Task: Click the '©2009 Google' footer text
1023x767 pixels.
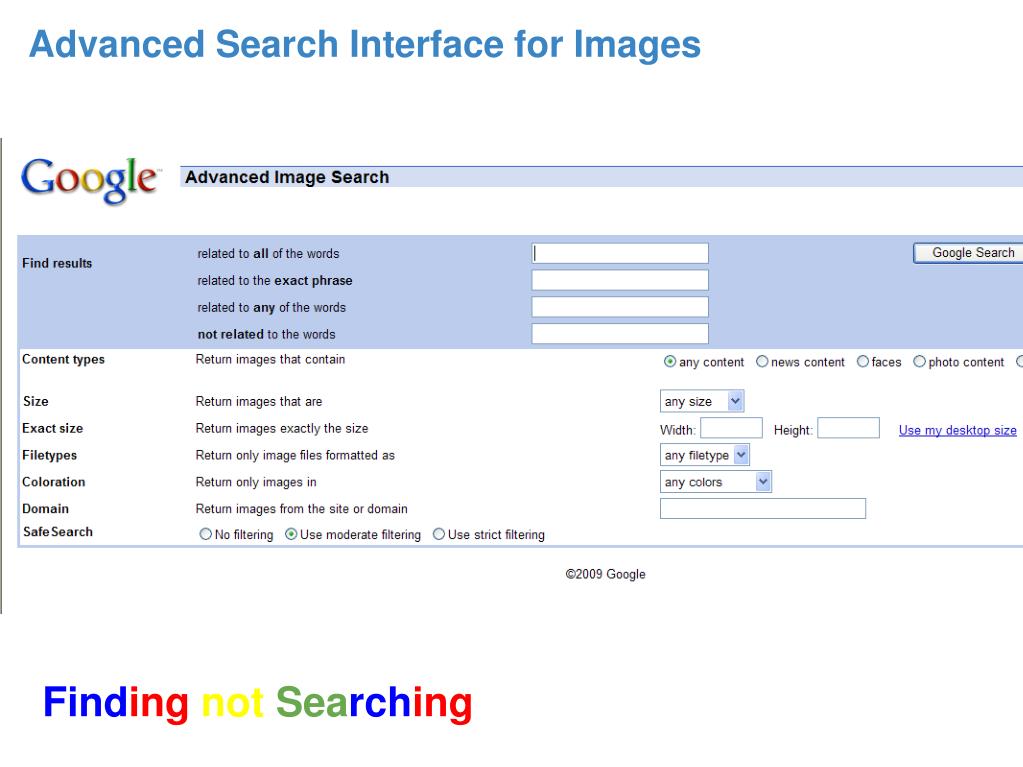Action: pos(605,574)
